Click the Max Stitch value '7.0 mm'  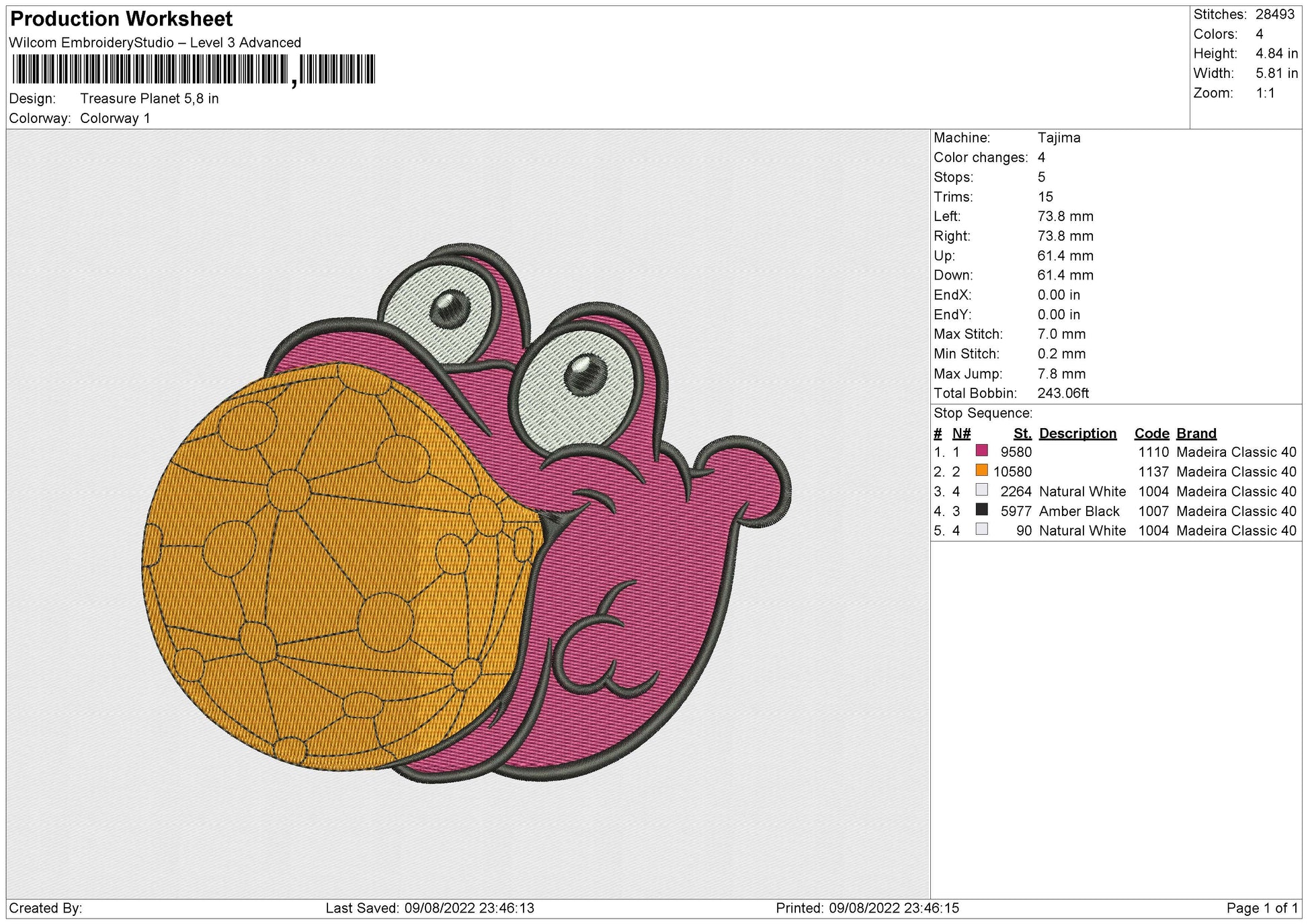click(1061, 334)
